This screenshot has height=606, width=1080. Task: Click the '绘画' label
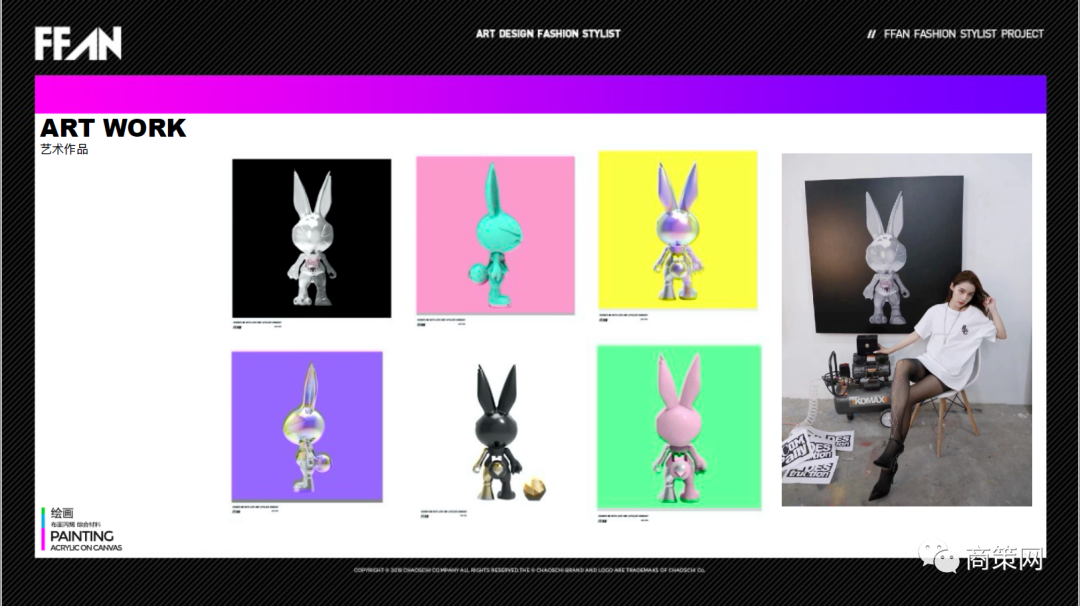[62, 513]
